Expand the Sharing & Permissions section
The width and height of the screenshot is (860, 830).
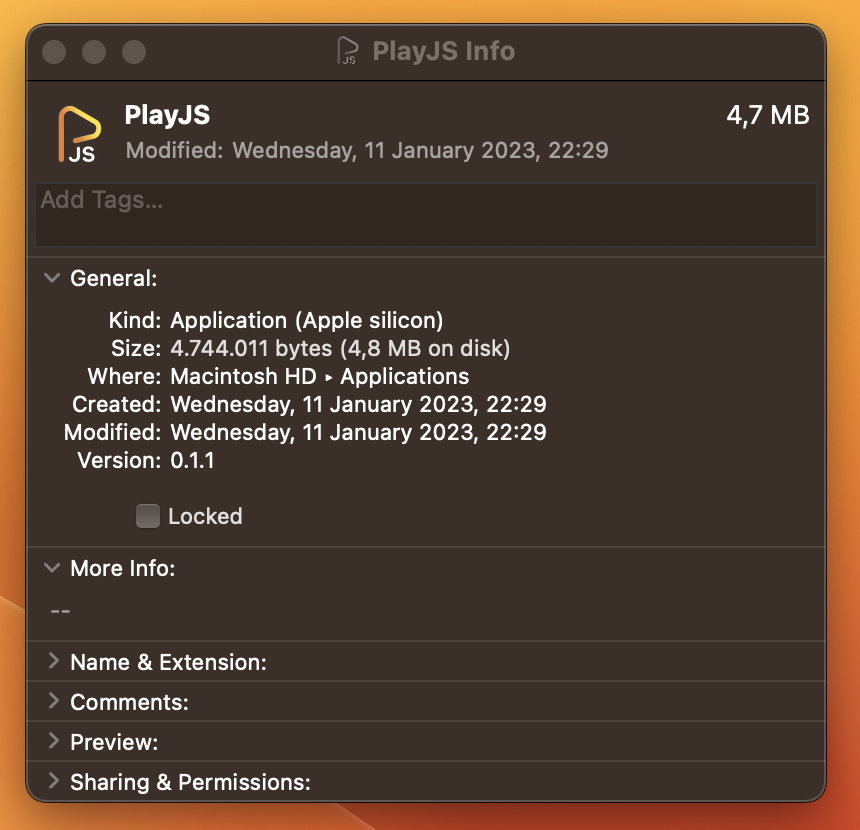pos(52,782)
